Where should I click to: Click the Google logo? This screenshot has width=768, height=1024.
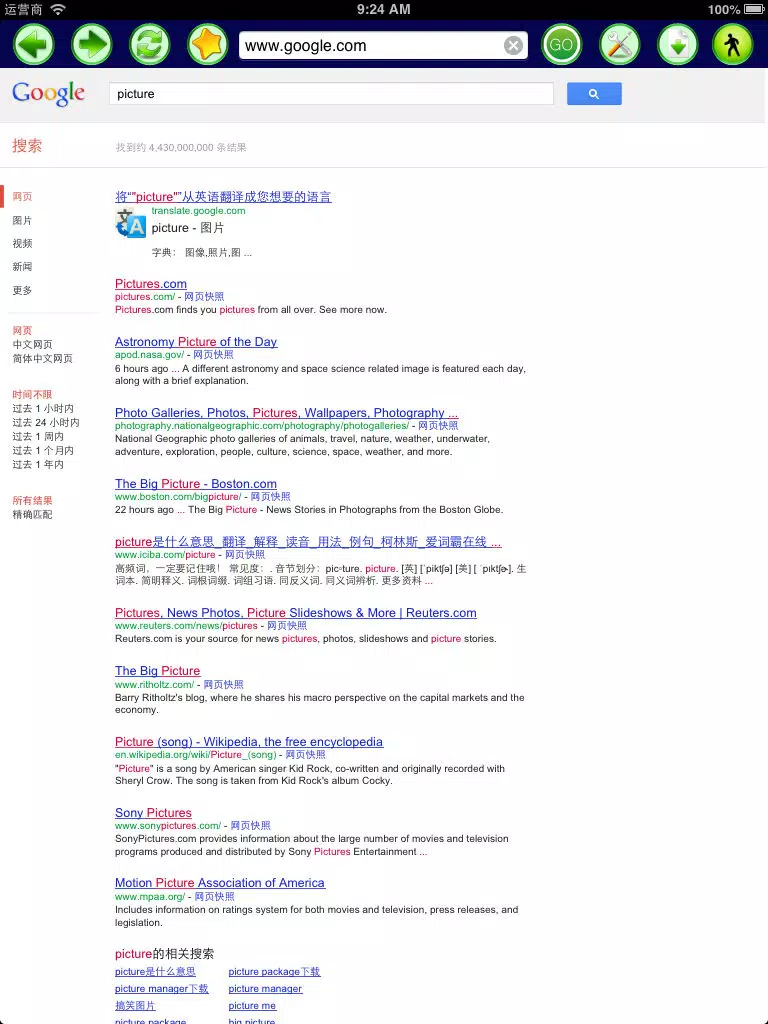(x=48, y=93)
